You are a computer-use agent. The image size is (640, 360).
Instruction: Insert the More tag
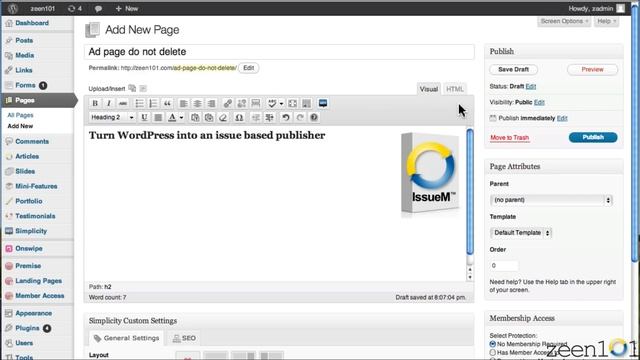[x=256, y=103]
